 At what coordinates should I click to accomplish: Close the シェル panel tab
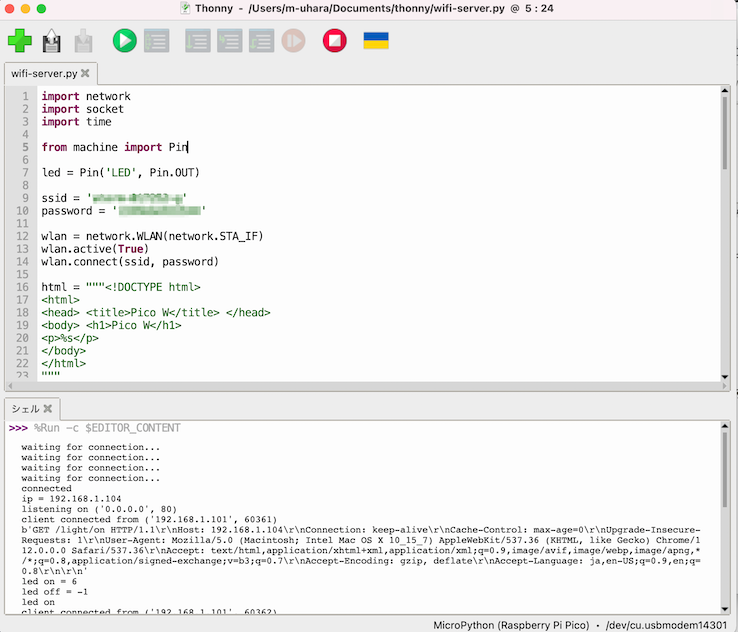point(48,408)
